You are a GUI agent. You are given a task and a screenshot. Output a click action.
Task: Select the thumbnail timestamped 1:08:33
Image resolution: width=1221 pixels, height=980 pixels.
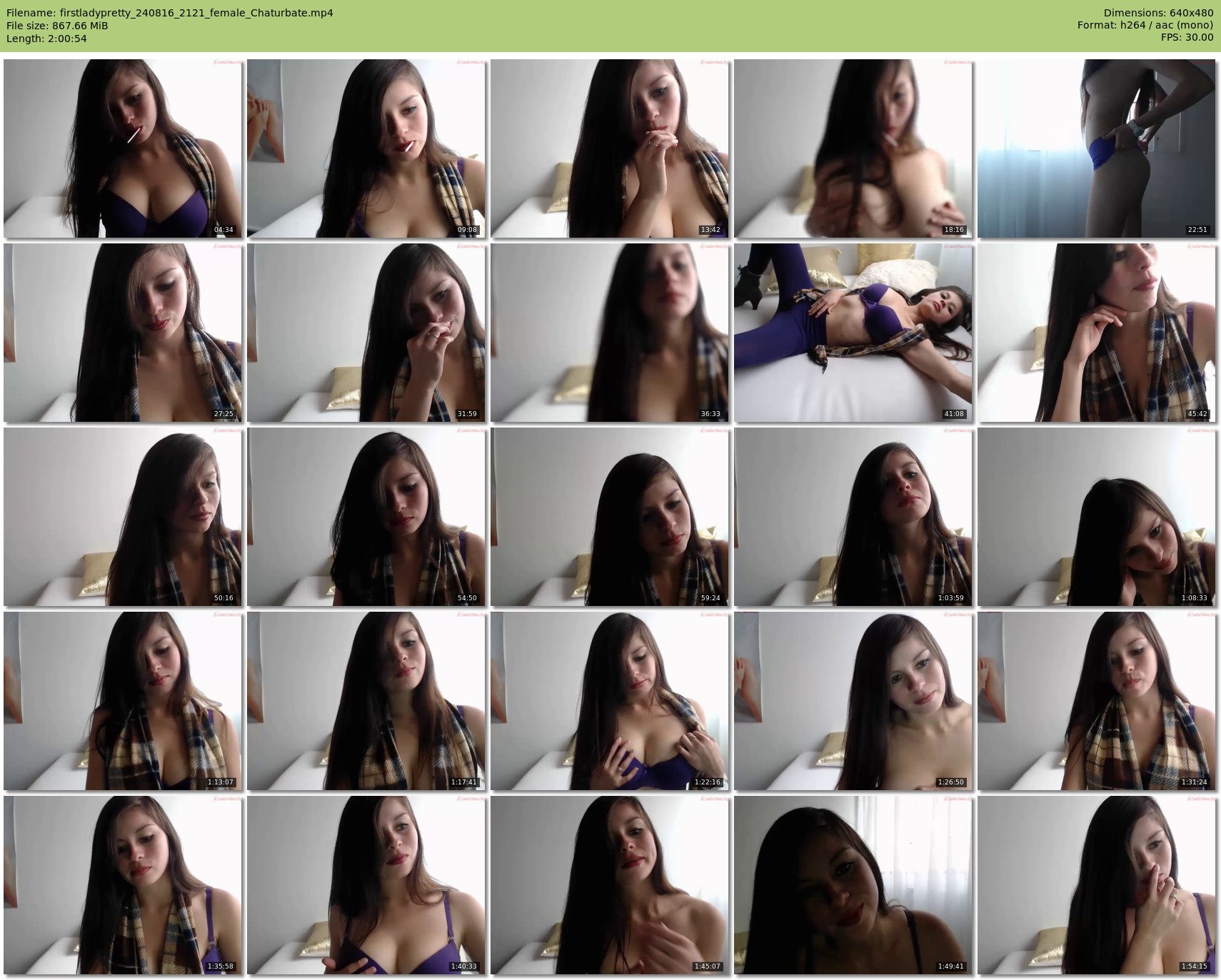(1097, 517)
